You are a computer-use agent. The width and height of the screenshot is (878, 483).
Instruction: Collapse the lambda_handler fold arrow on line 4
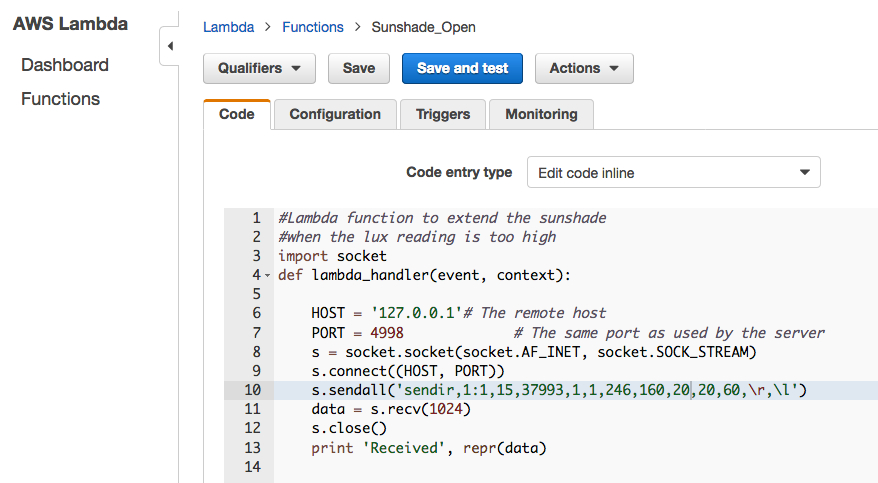pyautogui.click(x=268, y=275)
